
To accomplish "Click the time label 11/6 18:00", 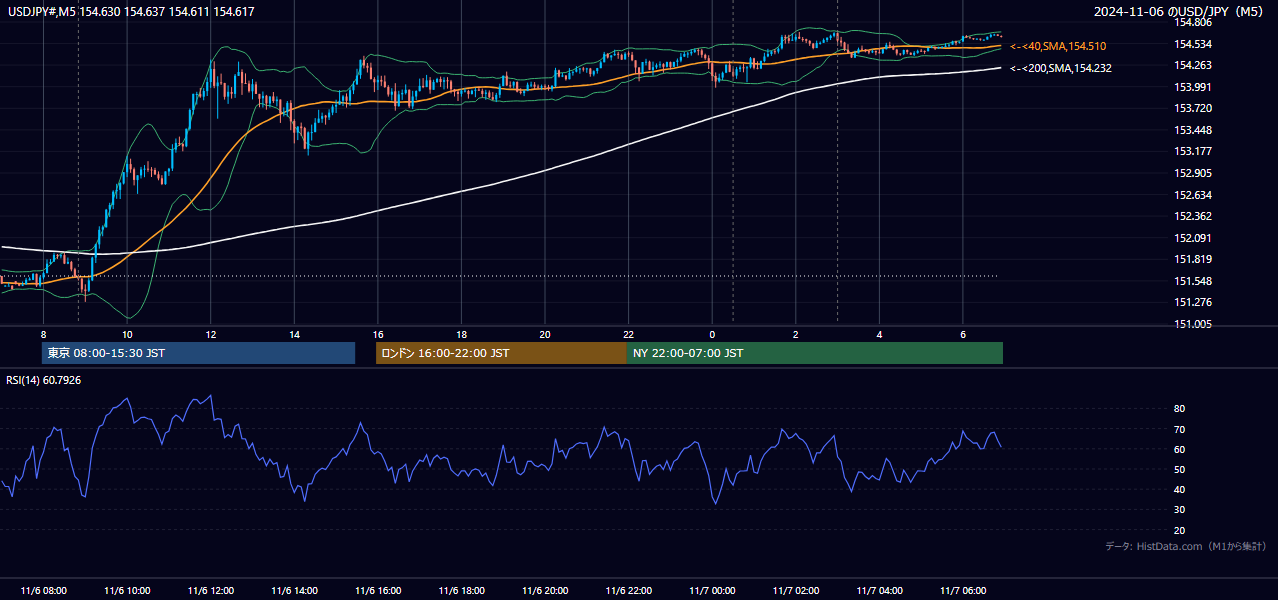I will [x=461, y=591].
